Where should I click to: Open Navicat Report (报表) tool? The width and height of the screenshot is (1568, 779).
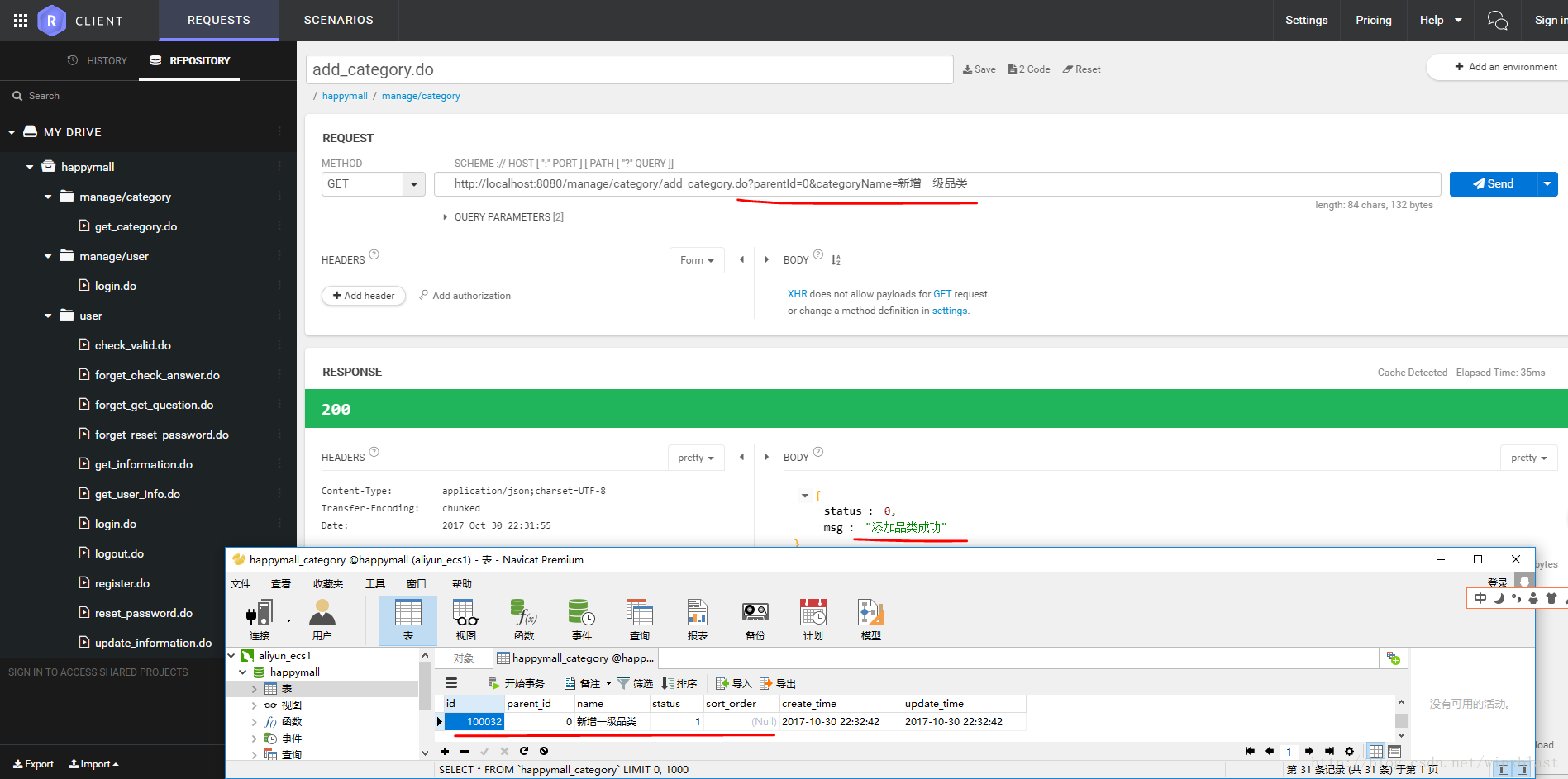pyautogui.click(x=698, y=620)
